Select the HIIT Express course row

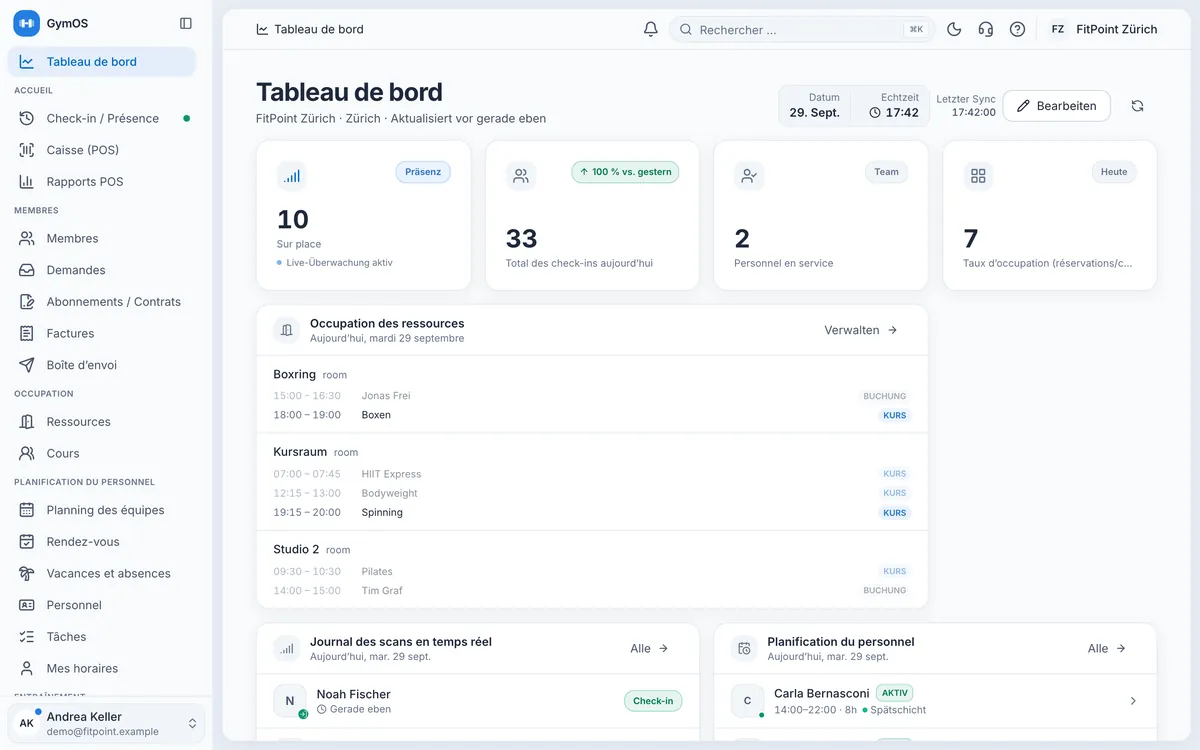[x=591, y=474]
